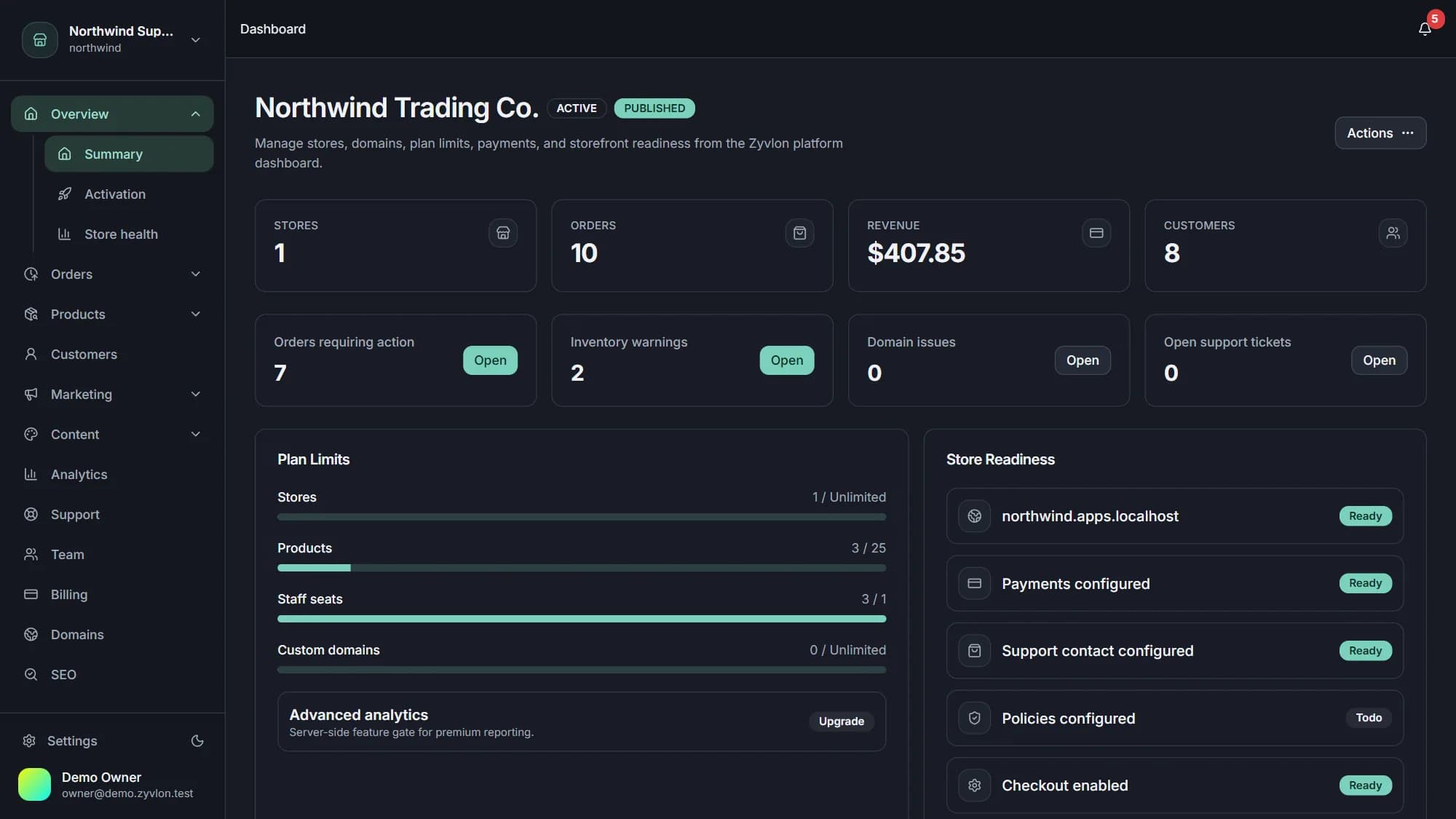
Task: Expand the Products menu chevron
Action: (195, 314)
